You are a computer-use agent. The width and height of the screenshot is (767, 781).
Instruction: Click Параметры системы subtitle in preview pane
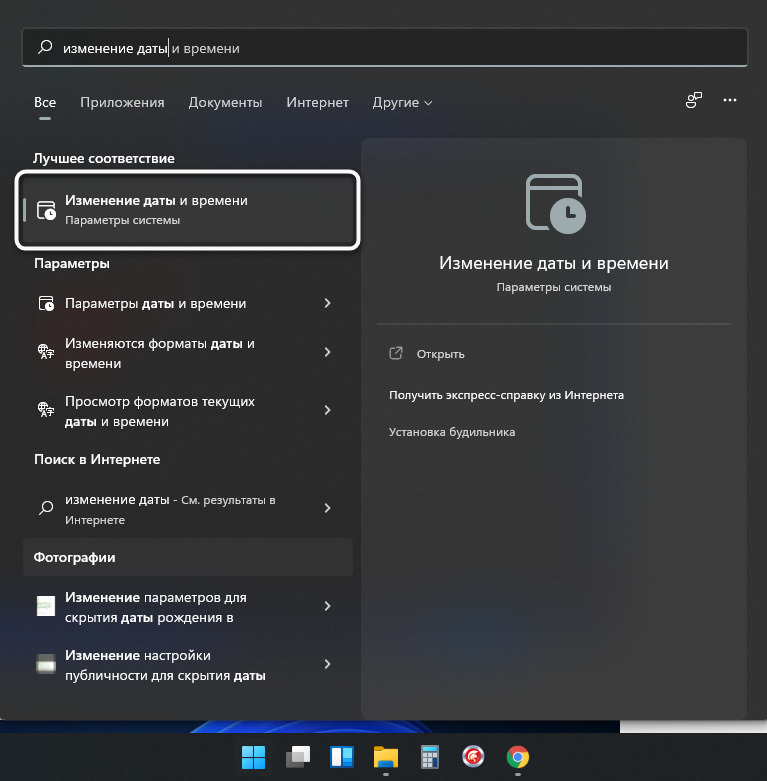554,287
